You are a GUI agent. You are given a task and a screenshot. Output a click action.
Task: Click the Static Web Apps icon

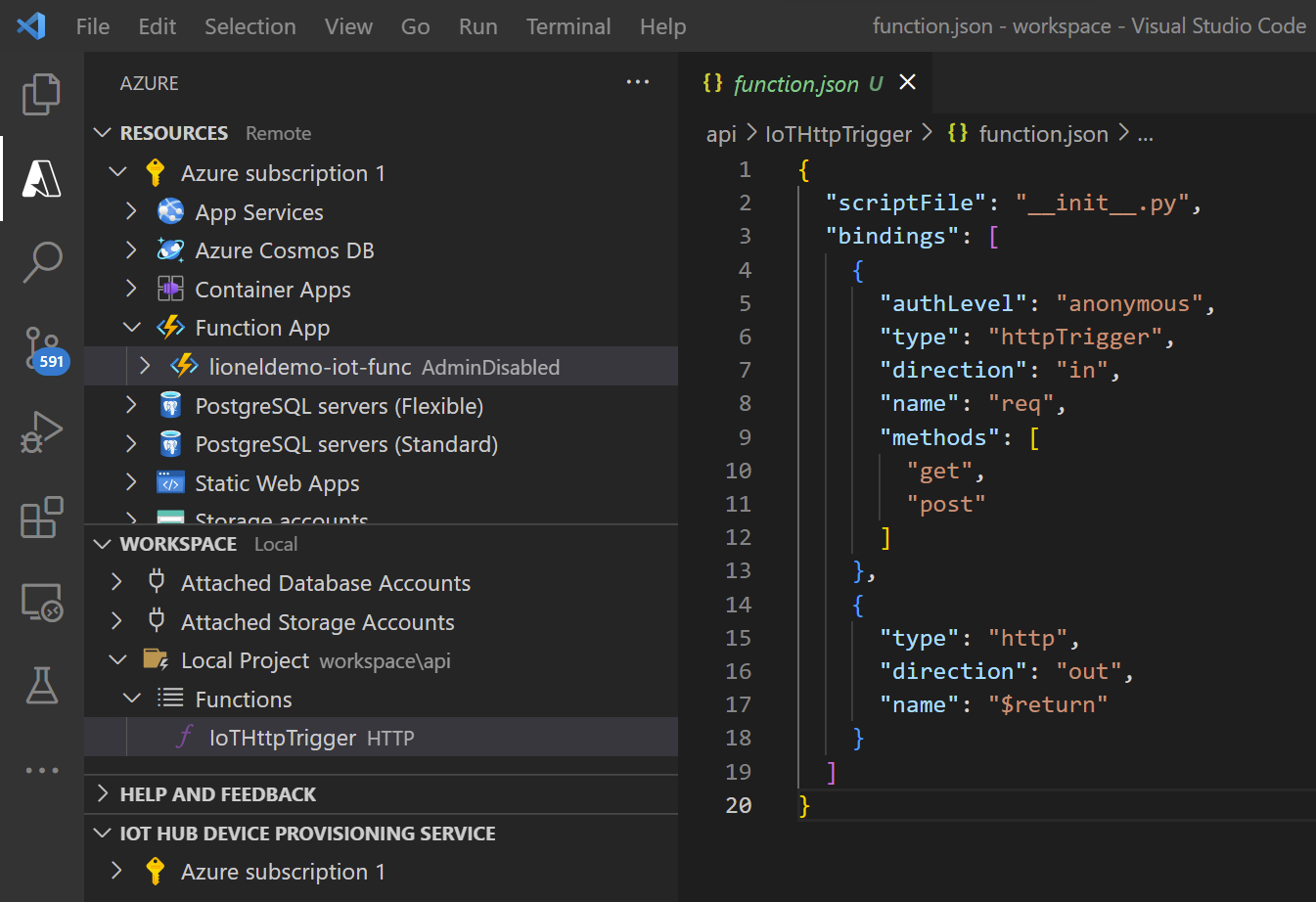(x=170, y=483)
